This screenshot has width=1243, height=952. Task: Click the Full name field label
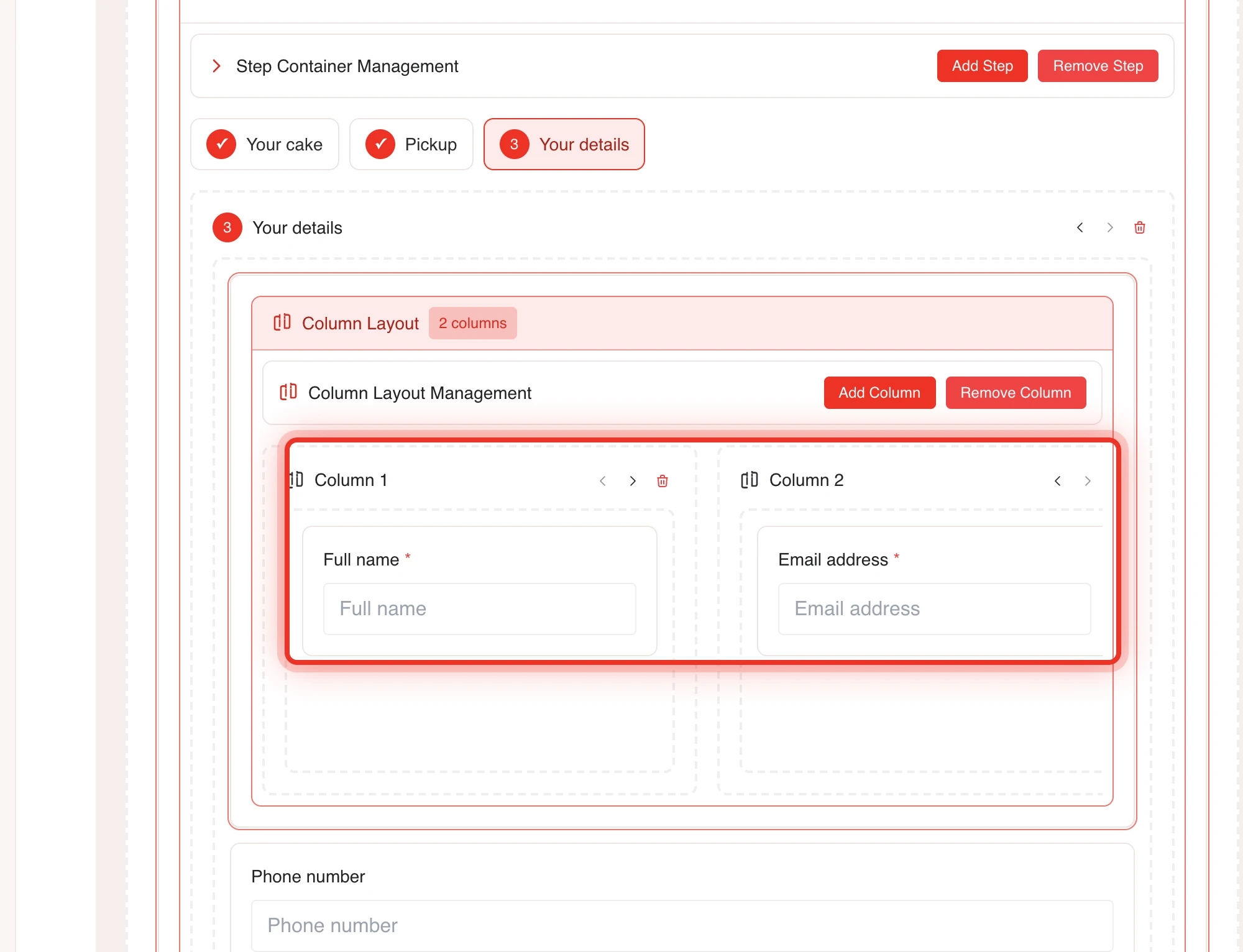click(x=361, y=559)
